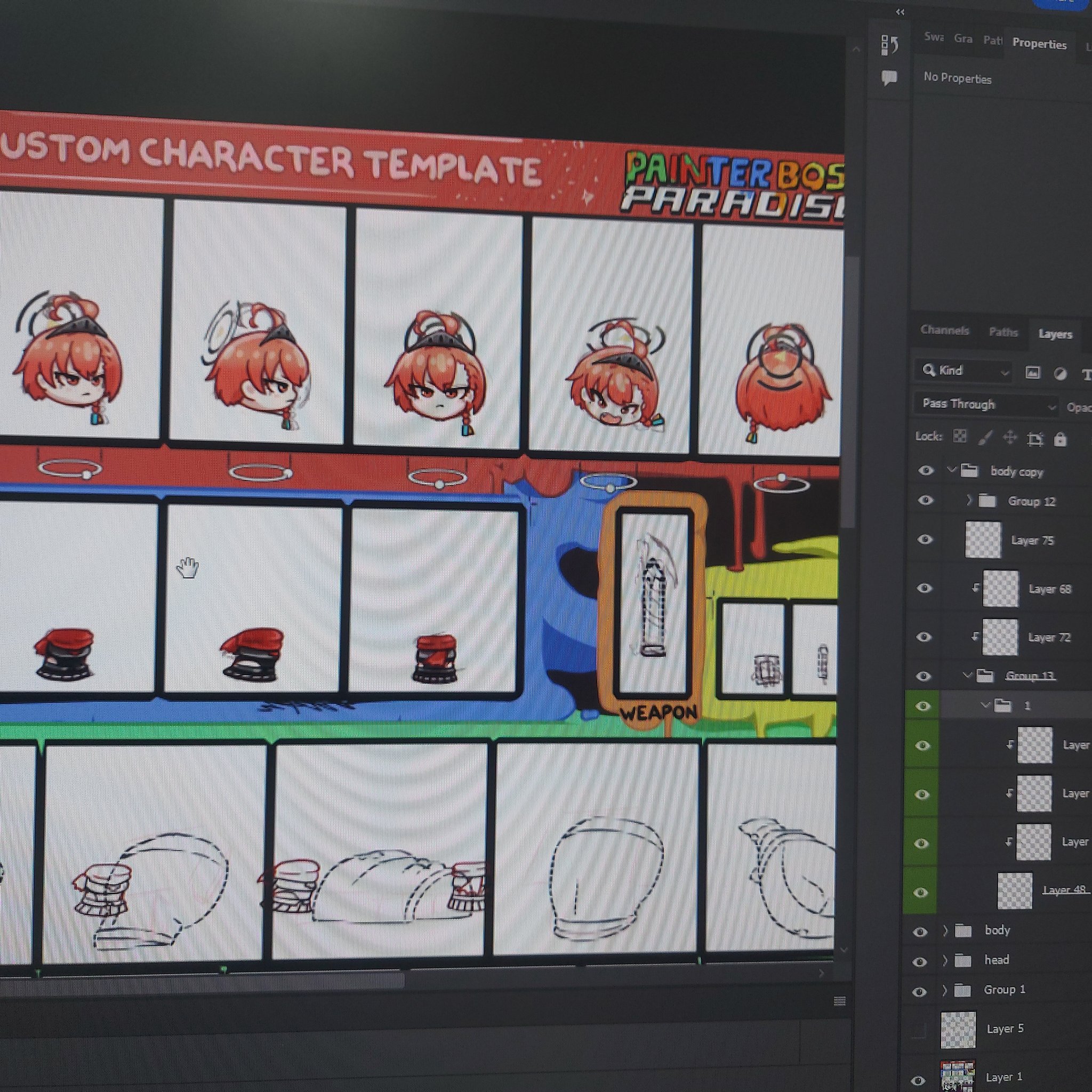Hide Group 13 with eye icon
The image size is (1092, 1092).
tap(923, 676)
